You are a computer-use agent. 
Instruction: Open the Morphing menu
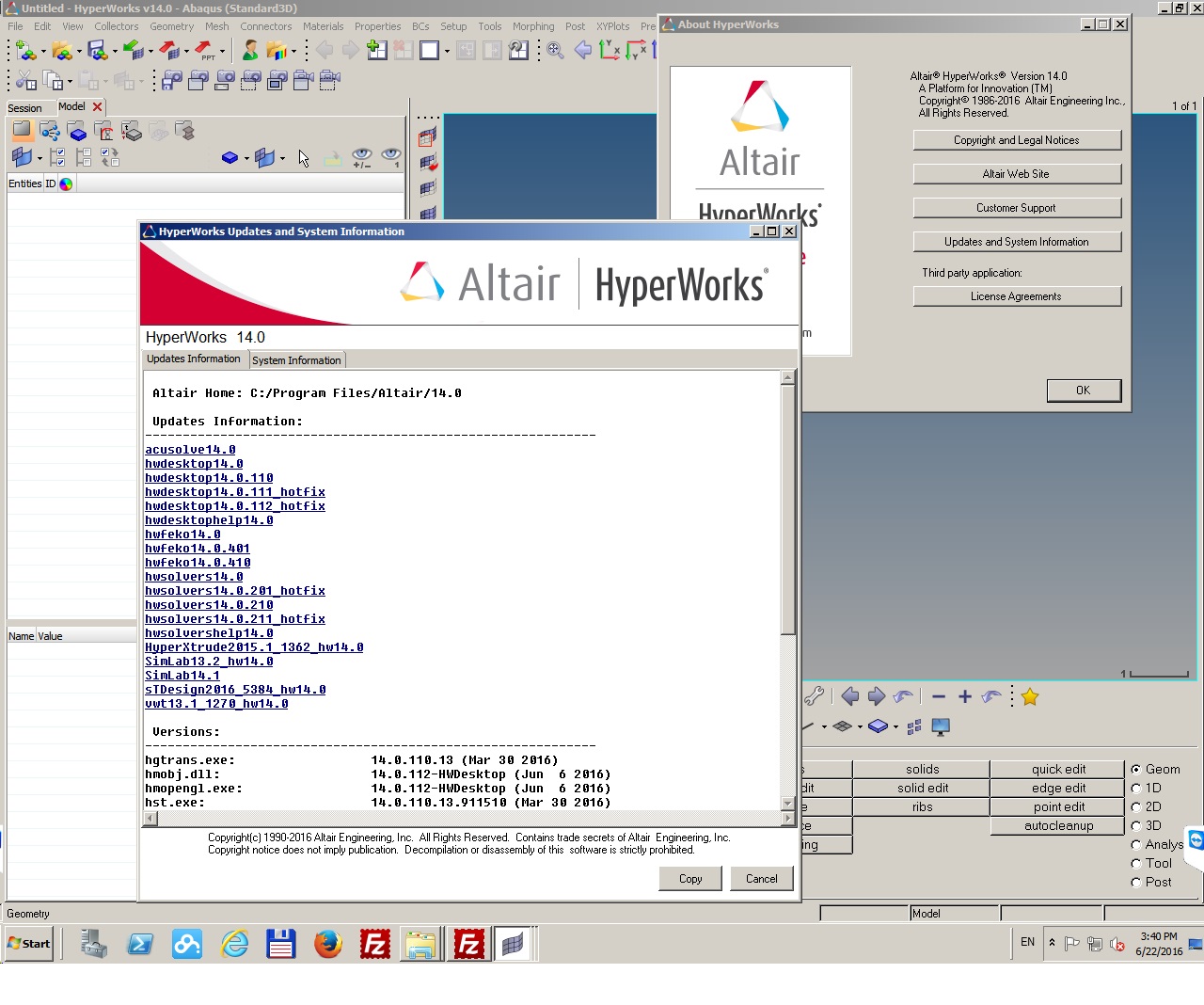click(x=533, y=26)
